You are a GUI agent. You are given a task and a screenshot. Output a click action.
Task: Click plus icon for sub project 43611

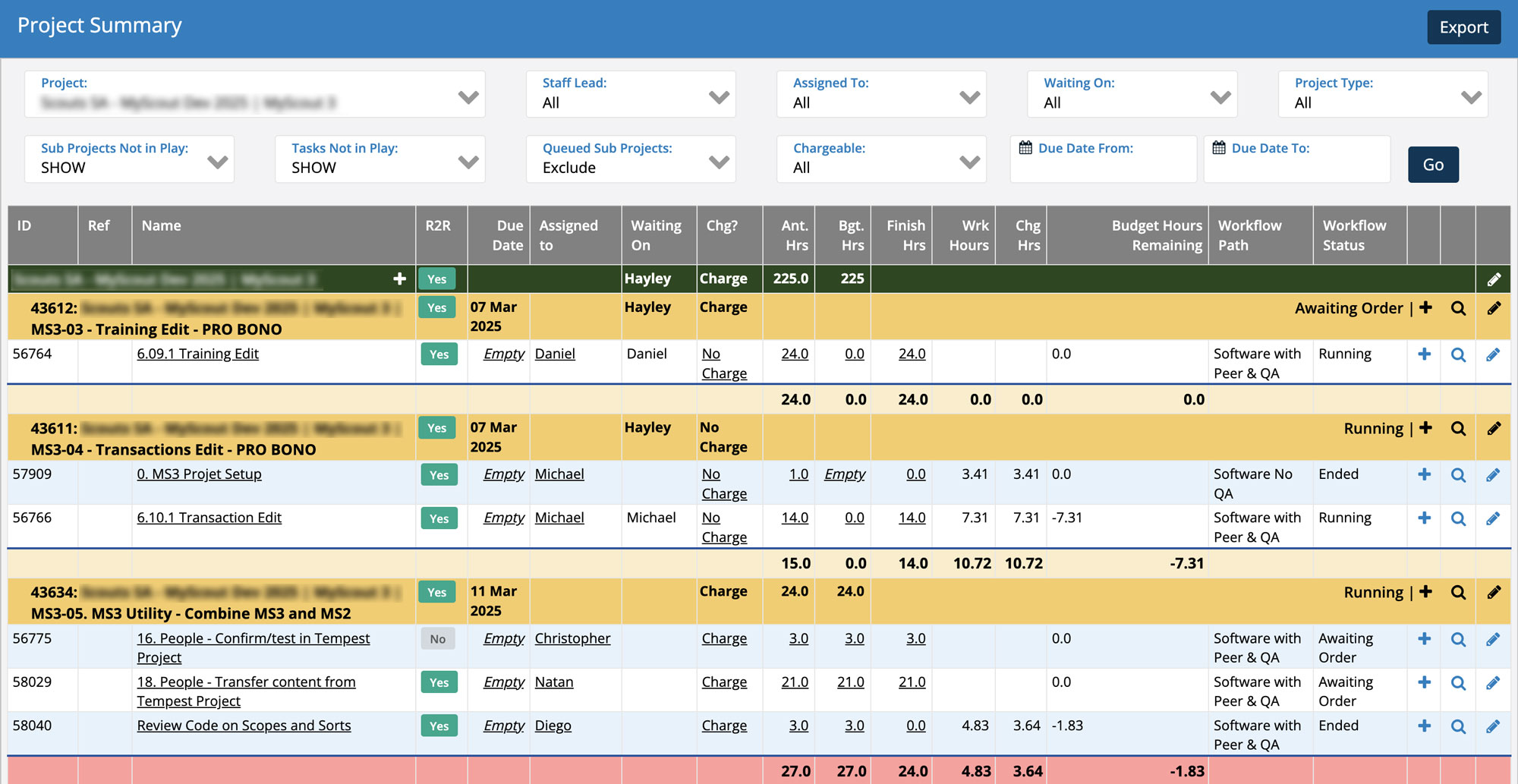(1425, 428)
